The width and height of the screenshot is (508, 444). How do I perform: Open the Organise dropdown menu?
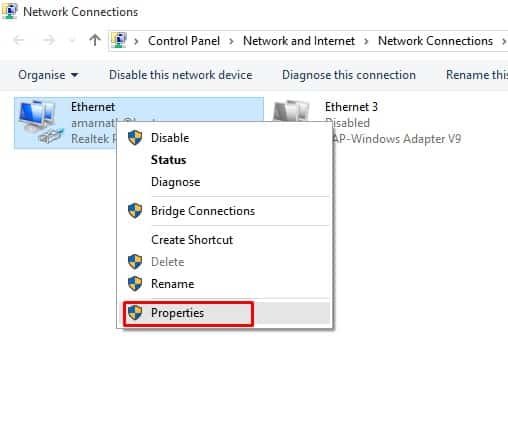coord(48,75)
